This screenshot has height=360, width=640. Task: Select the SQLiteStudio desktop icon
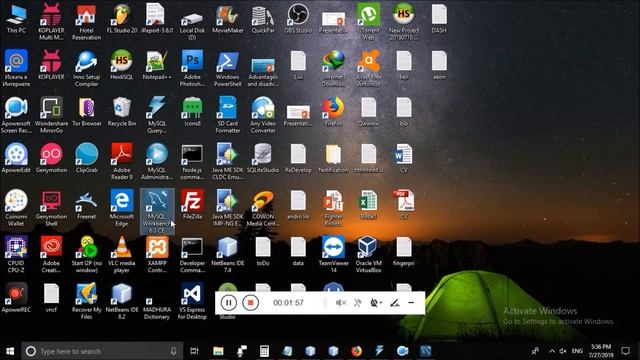(x=263, y=158)
